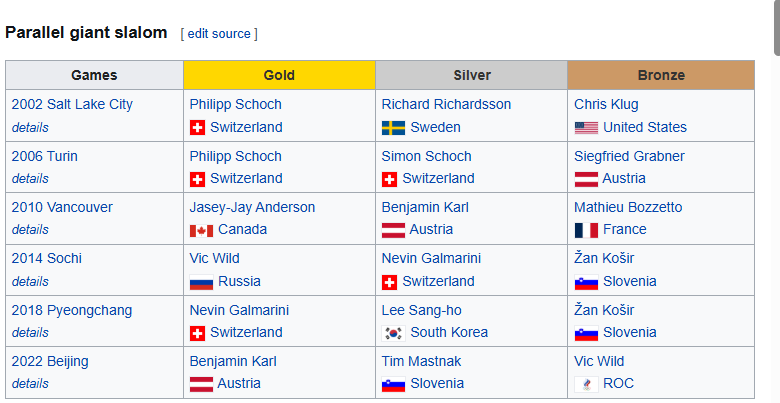This screenshot has height=403, width=780.
Task: Click the Russia flag icon
Action: 201,282
